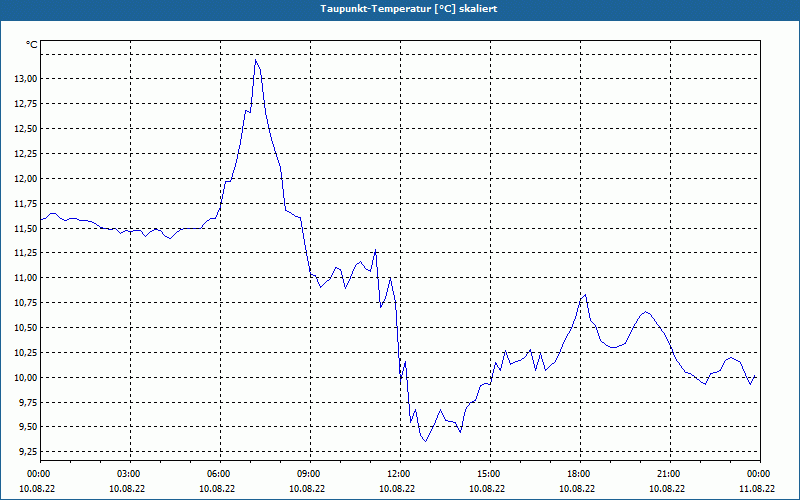Click the 15:00 time axis label
This screenshot has width=800, height=500.
pos(490,474)
